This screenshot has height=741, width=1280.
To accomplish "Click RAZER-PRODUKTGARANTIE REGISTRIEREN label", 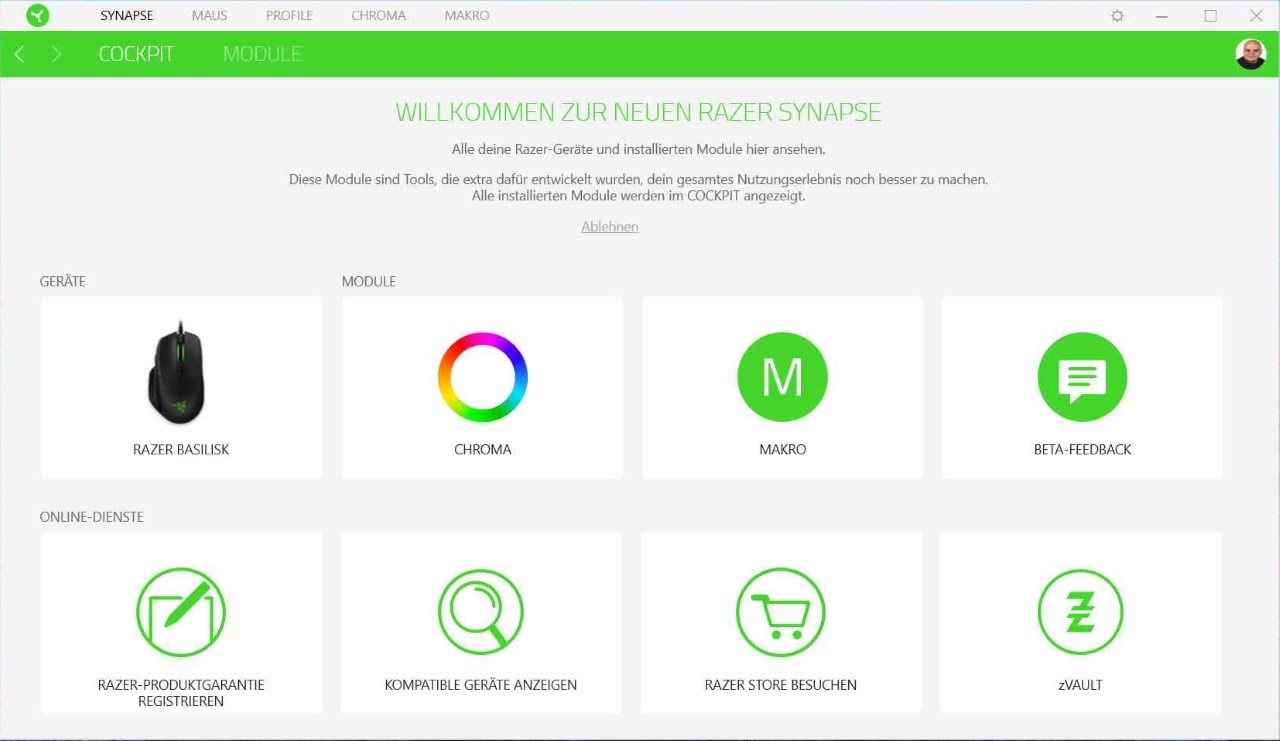I will tap(181, 693).
